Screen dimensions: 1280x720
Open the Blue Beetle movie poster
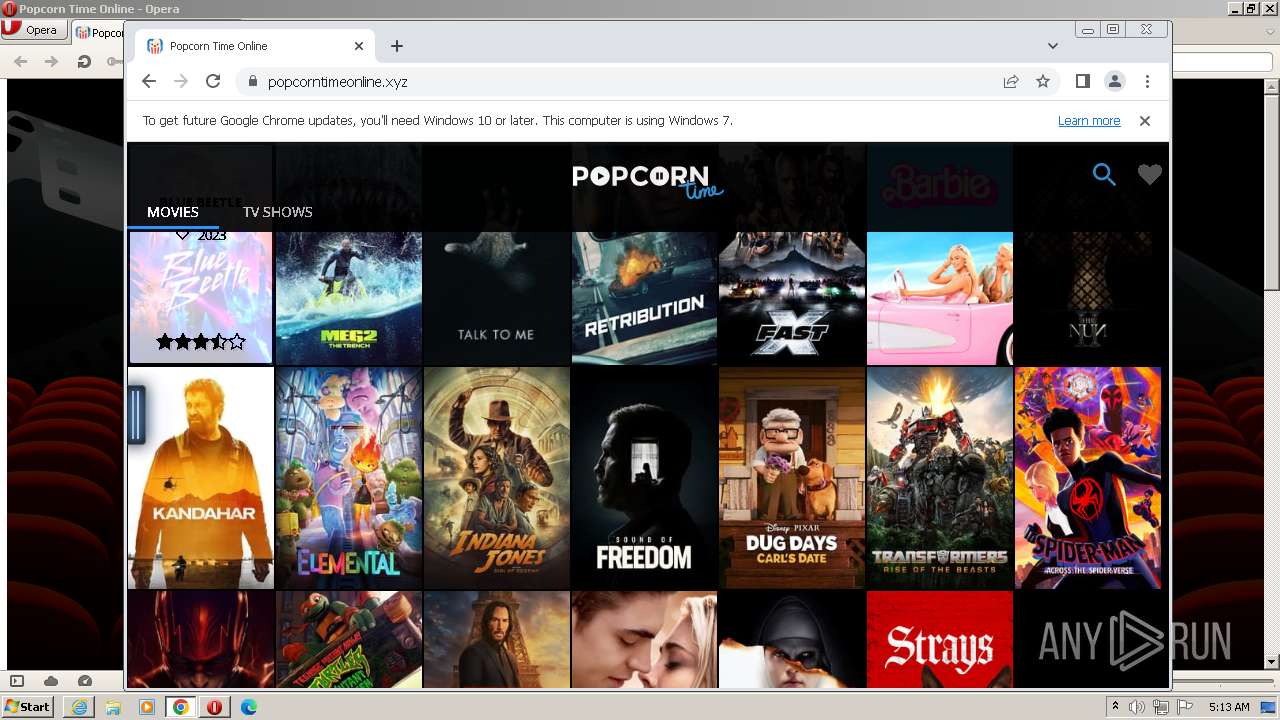[200, 298]
